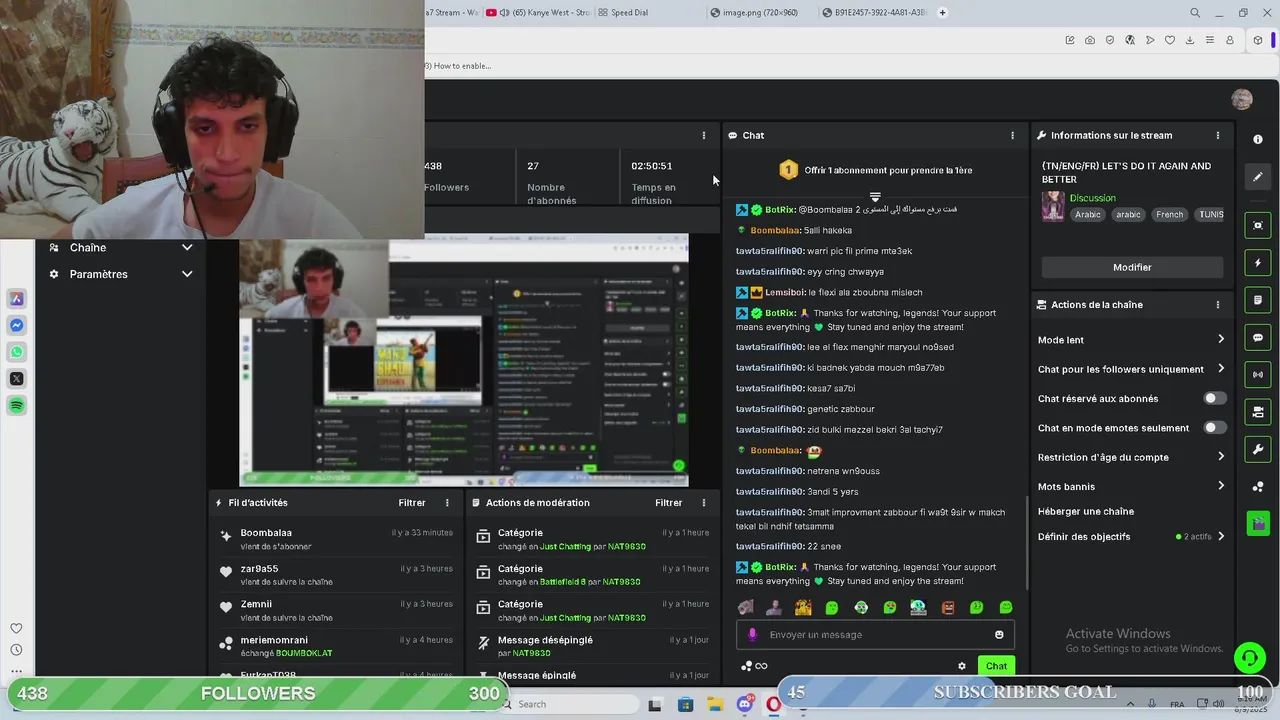The height and width of the screenshot is (720, 1280).
Task: Open the green headset support bubble
Action: click(x=1249, y=657)
